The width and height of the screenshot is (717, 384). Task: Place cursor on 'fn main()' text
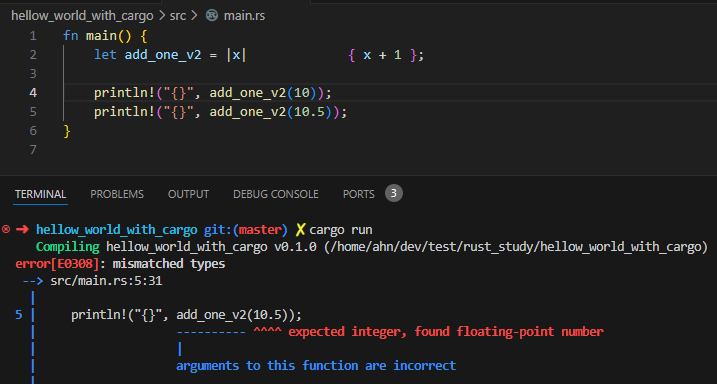(x=97, y=36)
